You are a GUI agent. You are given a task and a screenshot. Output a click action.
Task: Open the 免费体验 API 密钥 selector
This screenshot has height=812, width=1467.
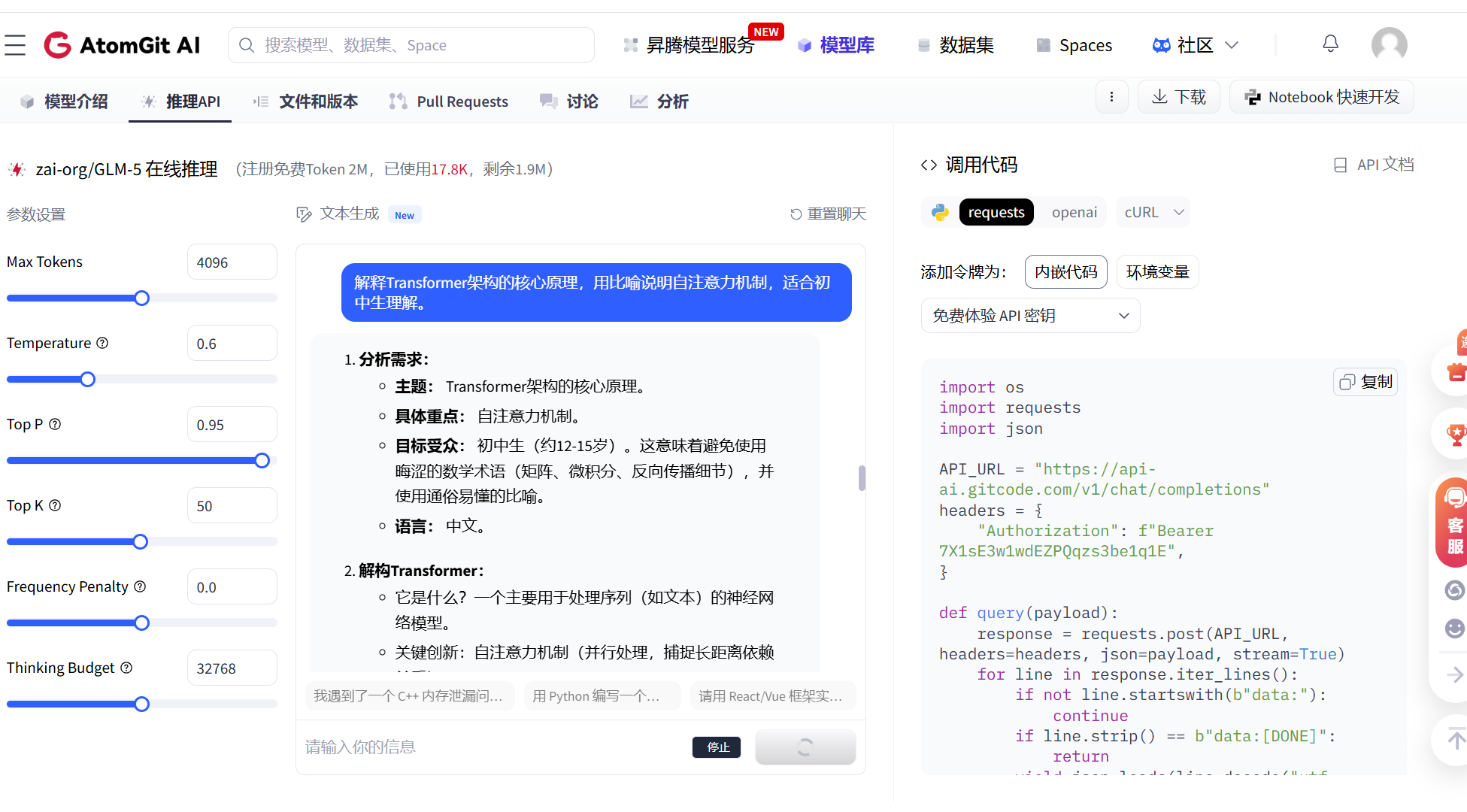tap(1029, 315)
